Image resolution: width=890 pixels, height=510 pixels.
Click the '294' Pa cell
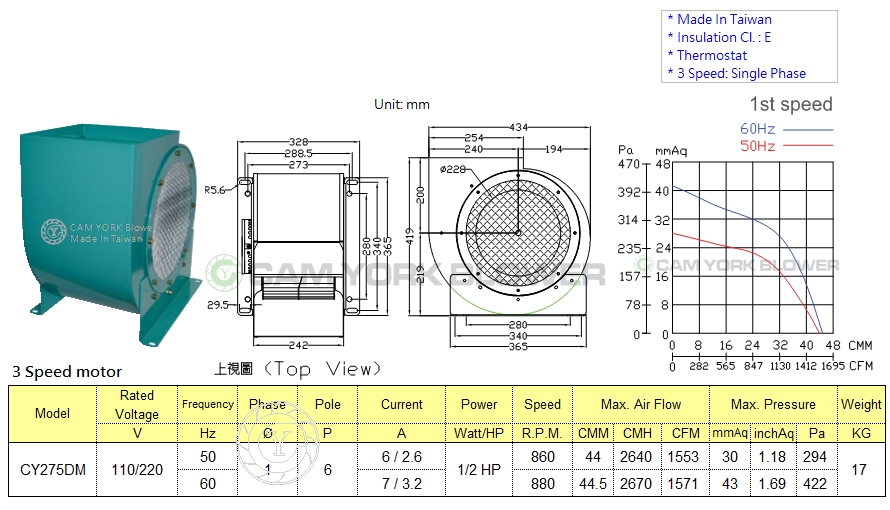(x=815, y=457)
